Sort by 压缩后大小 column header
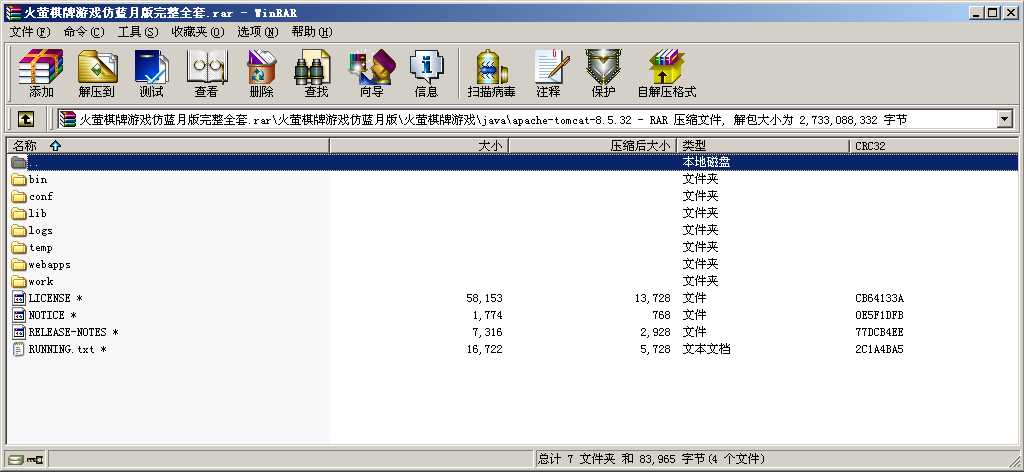The image size is (1024, 472). 592,146
